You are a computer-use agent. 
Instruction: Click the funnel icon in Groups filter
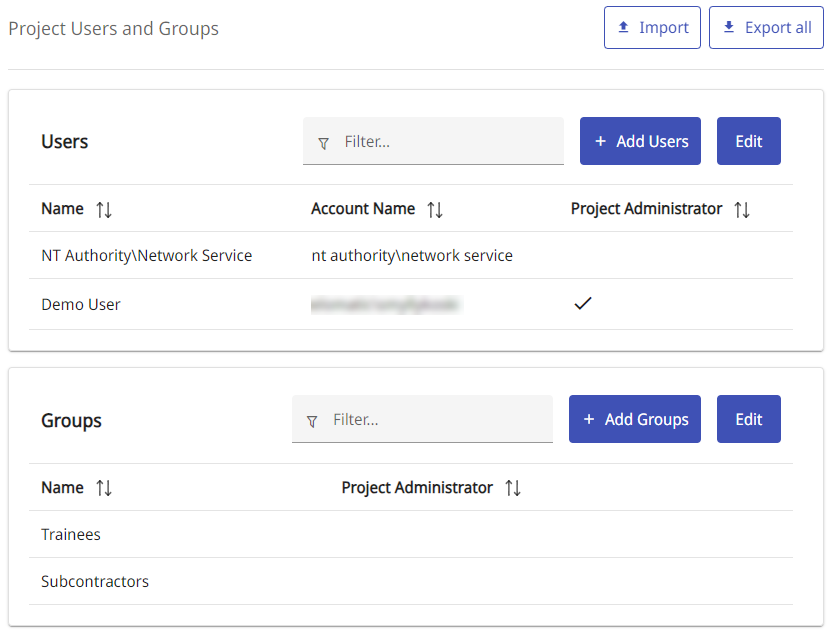point(312,421)
